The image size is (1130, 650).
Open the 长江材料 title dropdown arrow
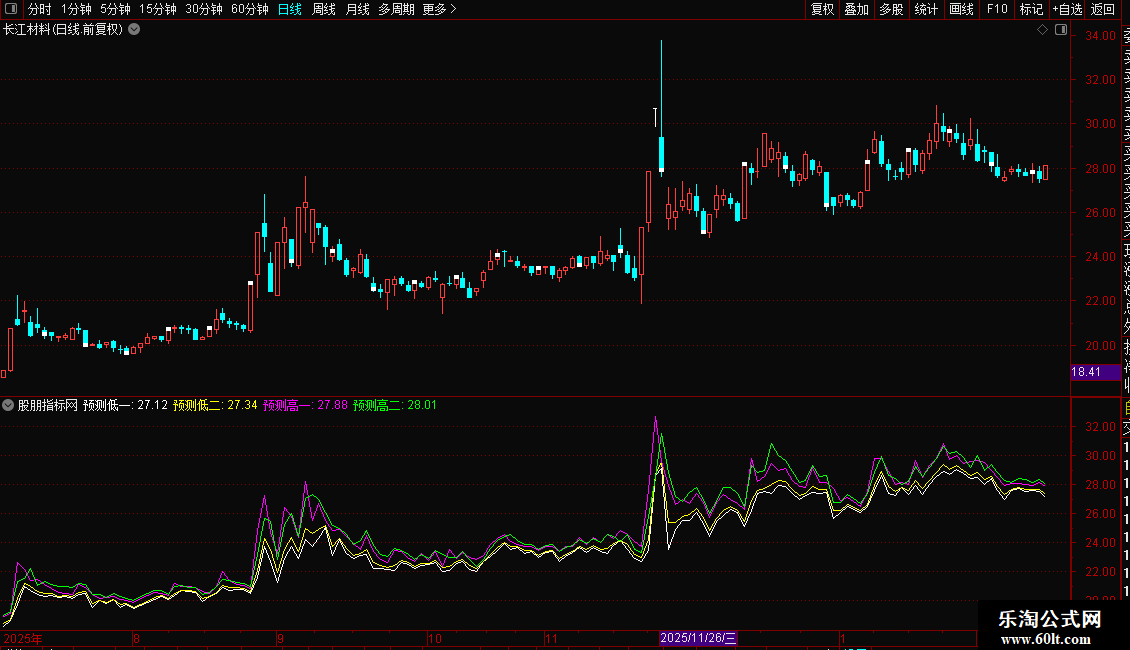point(134,30)
